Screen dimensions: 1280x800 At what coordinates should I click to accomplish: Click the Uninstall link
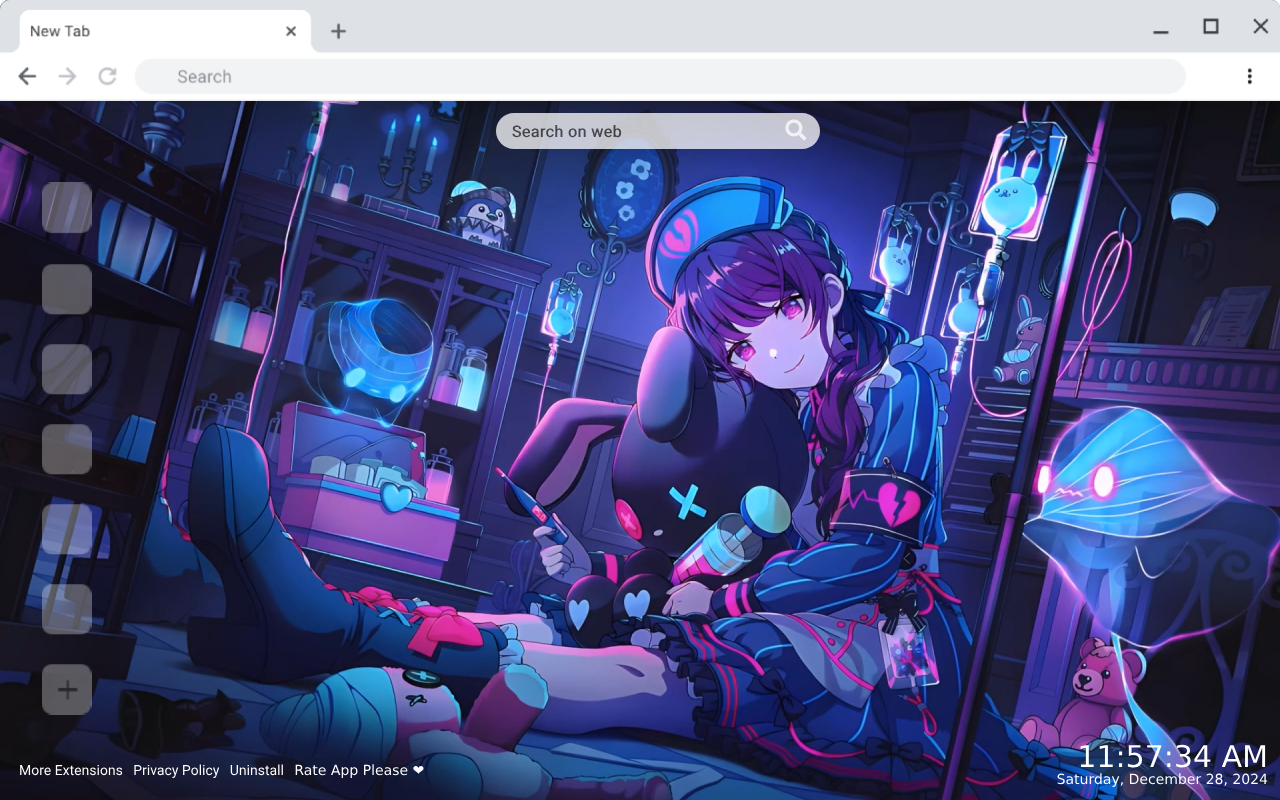(256, 770)
